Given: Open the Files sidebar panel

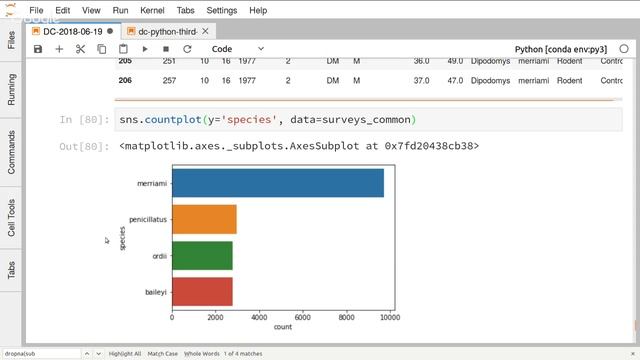Looking at the screenshot, I should click(x=11, y=40).
